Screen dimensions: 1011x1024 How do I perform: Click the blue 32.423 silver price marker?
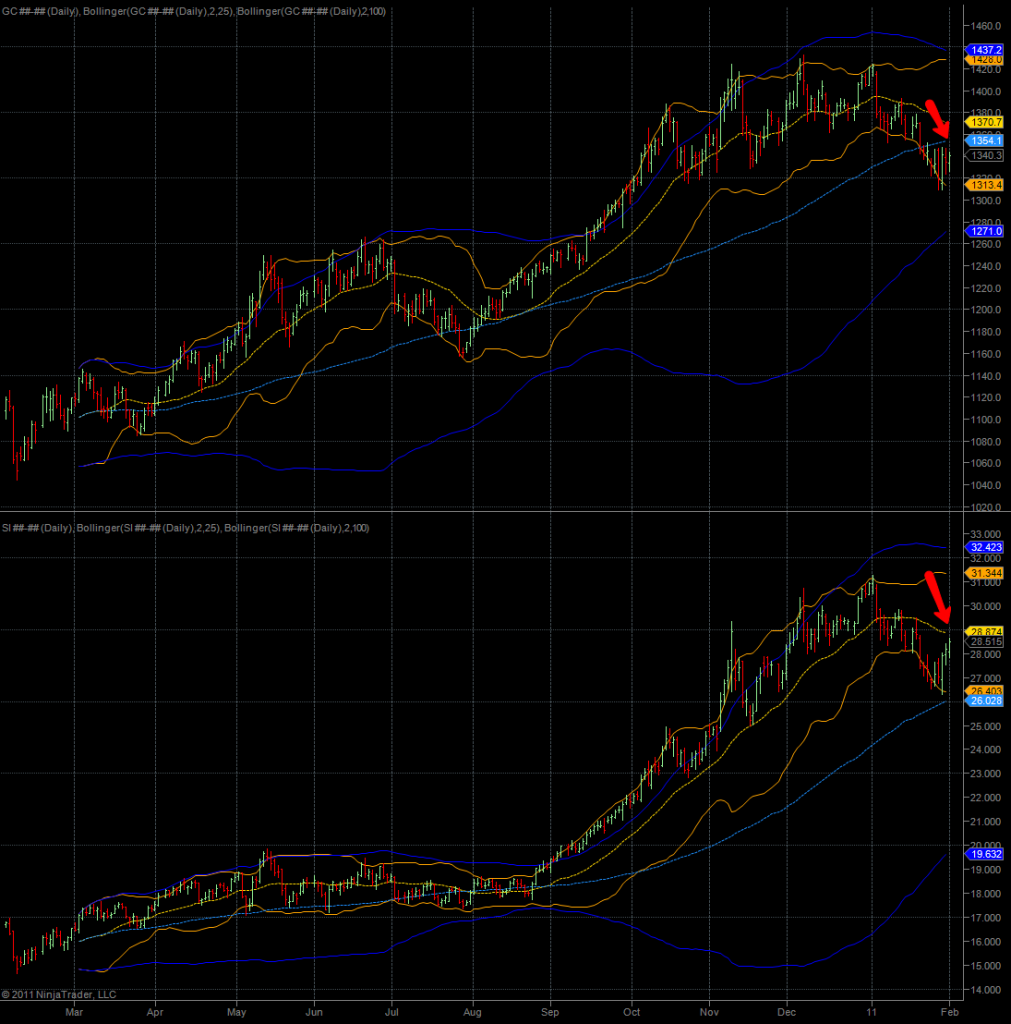click(986, 548)
